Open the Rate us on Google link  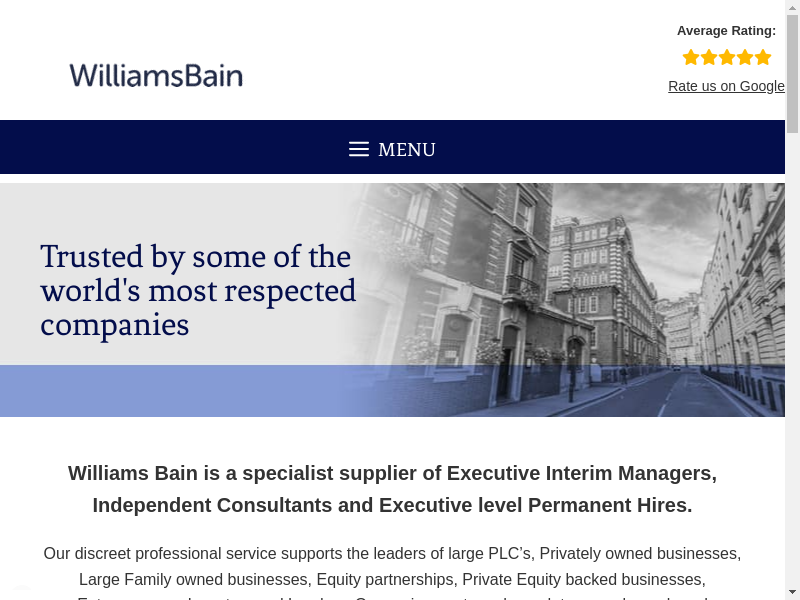[726, 86]
